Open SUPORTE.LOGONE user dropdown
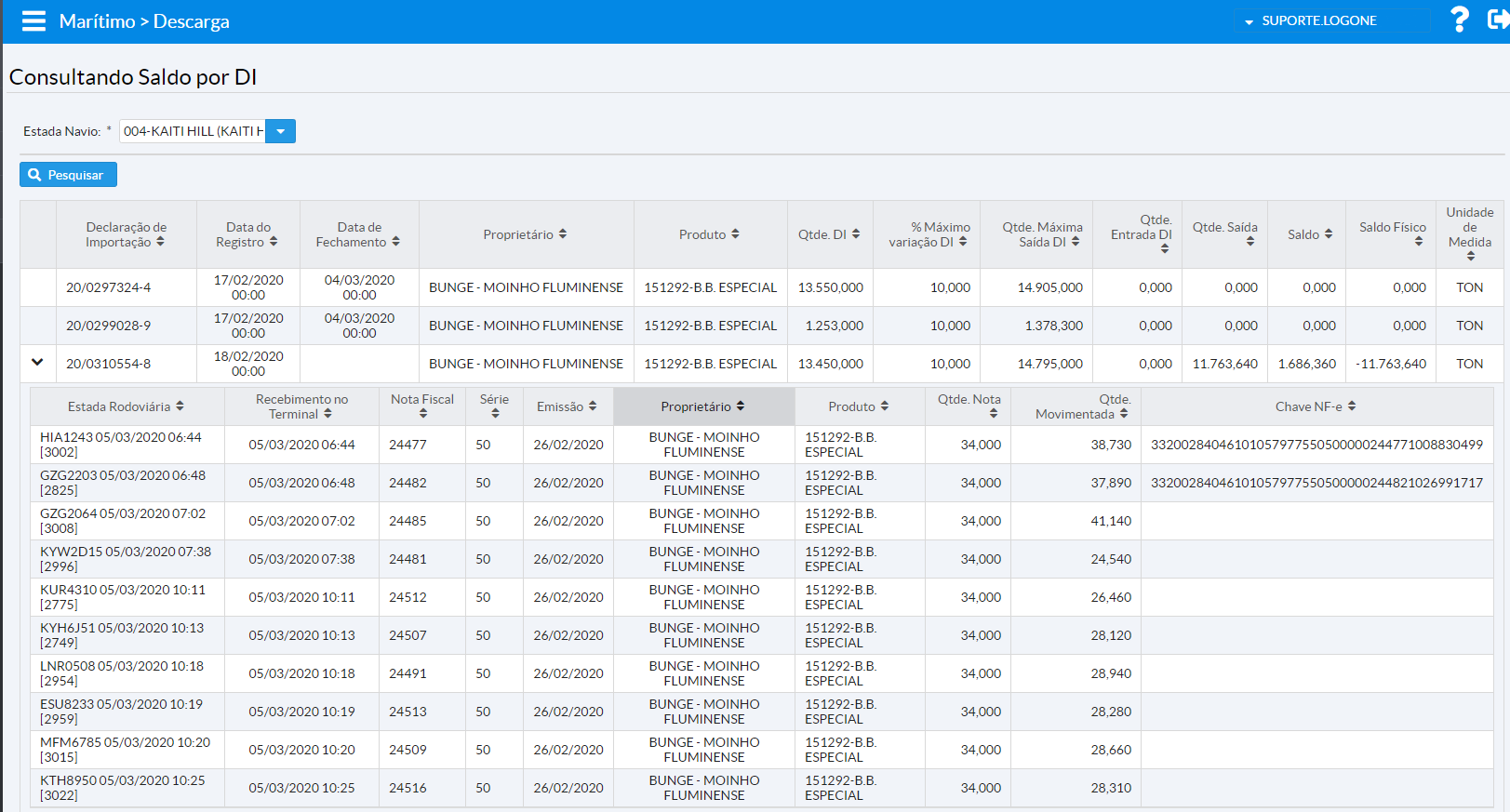This screenshot has width=1510, height=812. pyautogui.click(x=1318, y=20)
